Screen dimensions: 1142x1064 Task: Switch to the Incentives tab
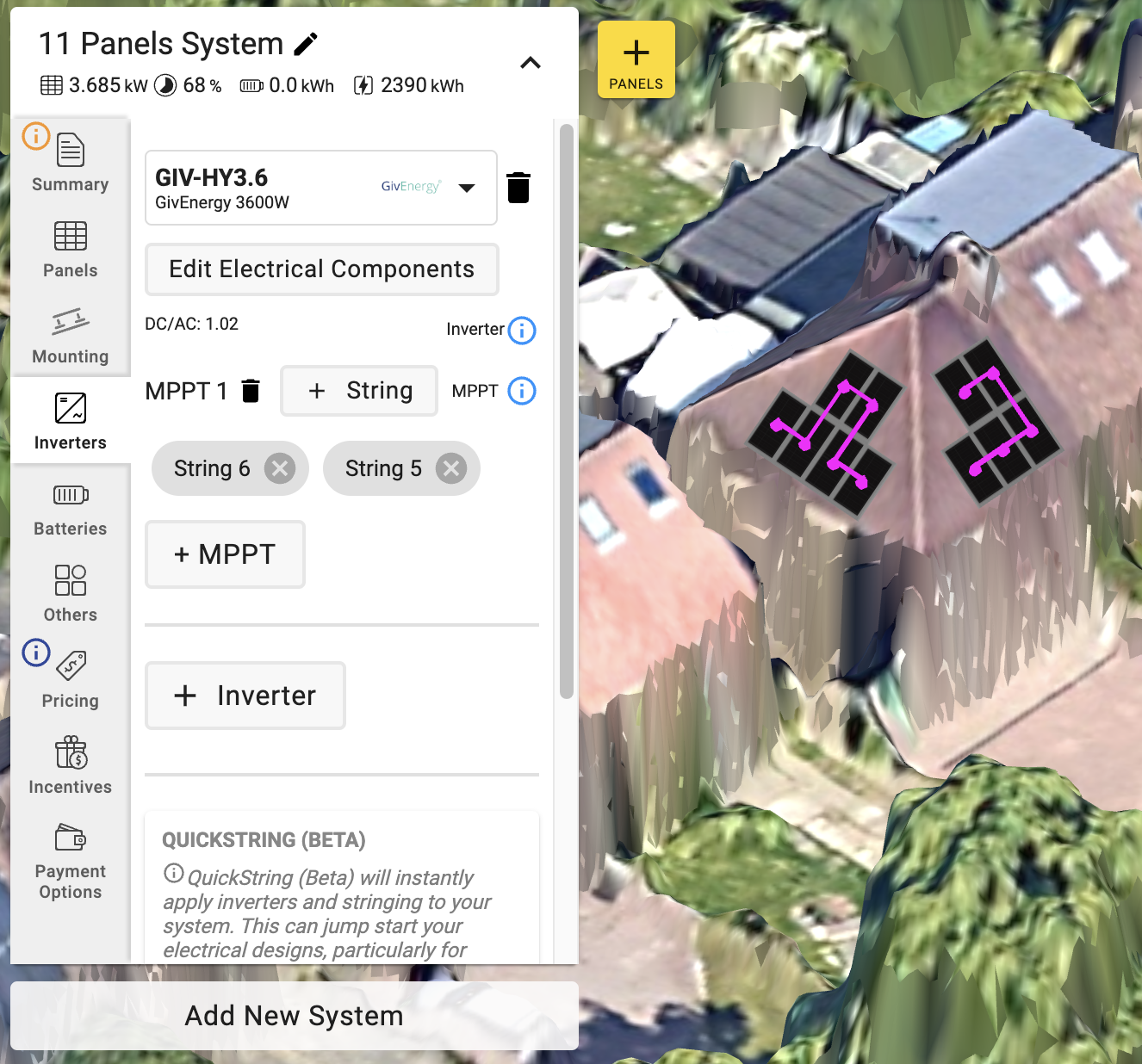(x=71, y=764)
